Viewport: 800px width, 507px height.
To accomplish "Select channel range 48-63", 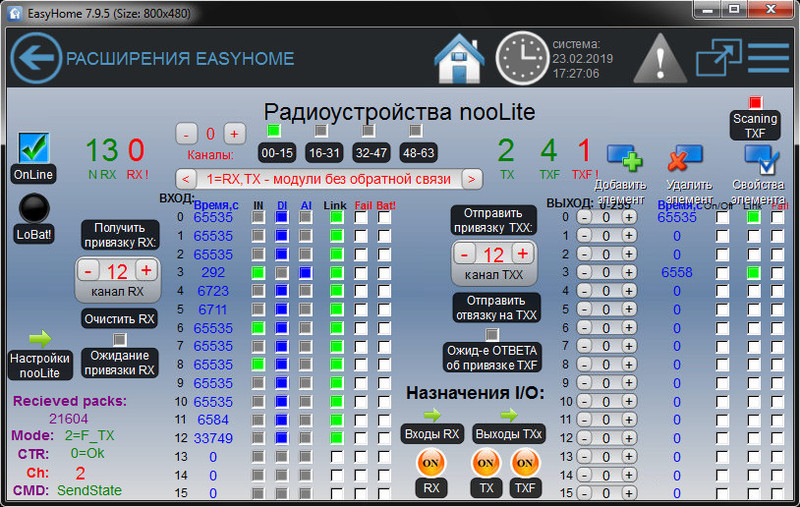I will click(x=416, y=153).
